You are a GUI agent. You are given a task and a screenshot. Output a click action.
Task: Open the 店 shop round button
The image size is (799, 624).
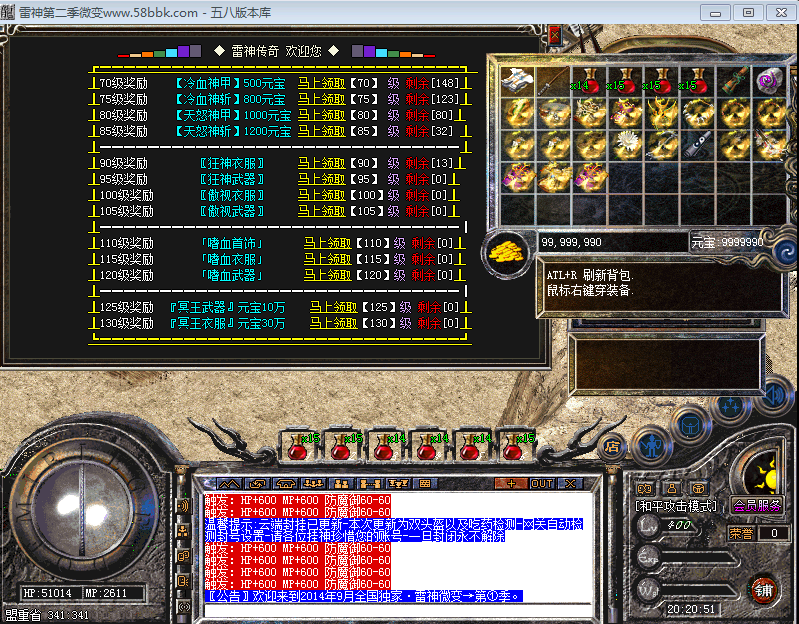click(612, 446)
